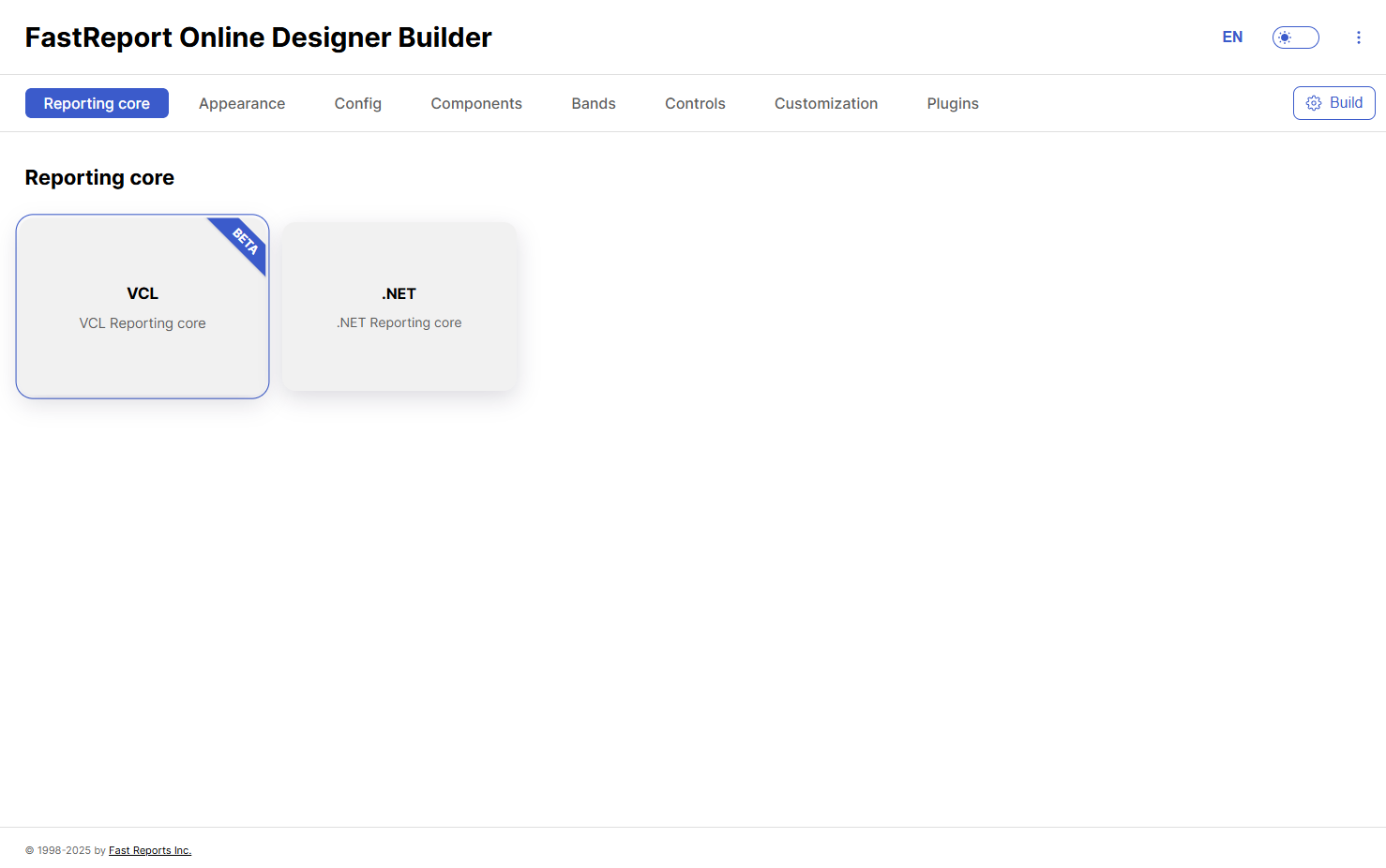
Task: Open the Bands tab
Action: point(594,103)
